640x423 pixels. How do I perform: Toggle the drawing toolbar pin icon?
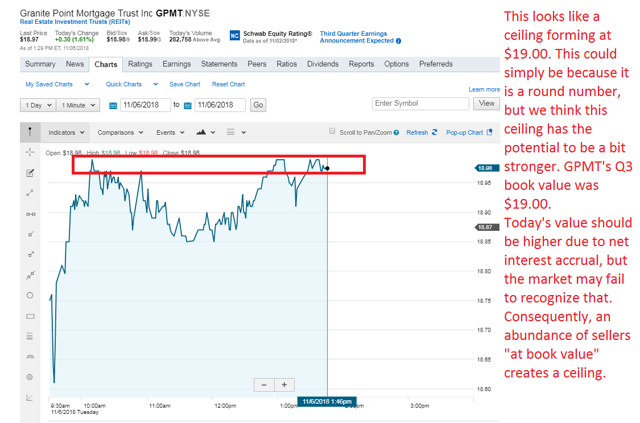[x=30, y=132]
